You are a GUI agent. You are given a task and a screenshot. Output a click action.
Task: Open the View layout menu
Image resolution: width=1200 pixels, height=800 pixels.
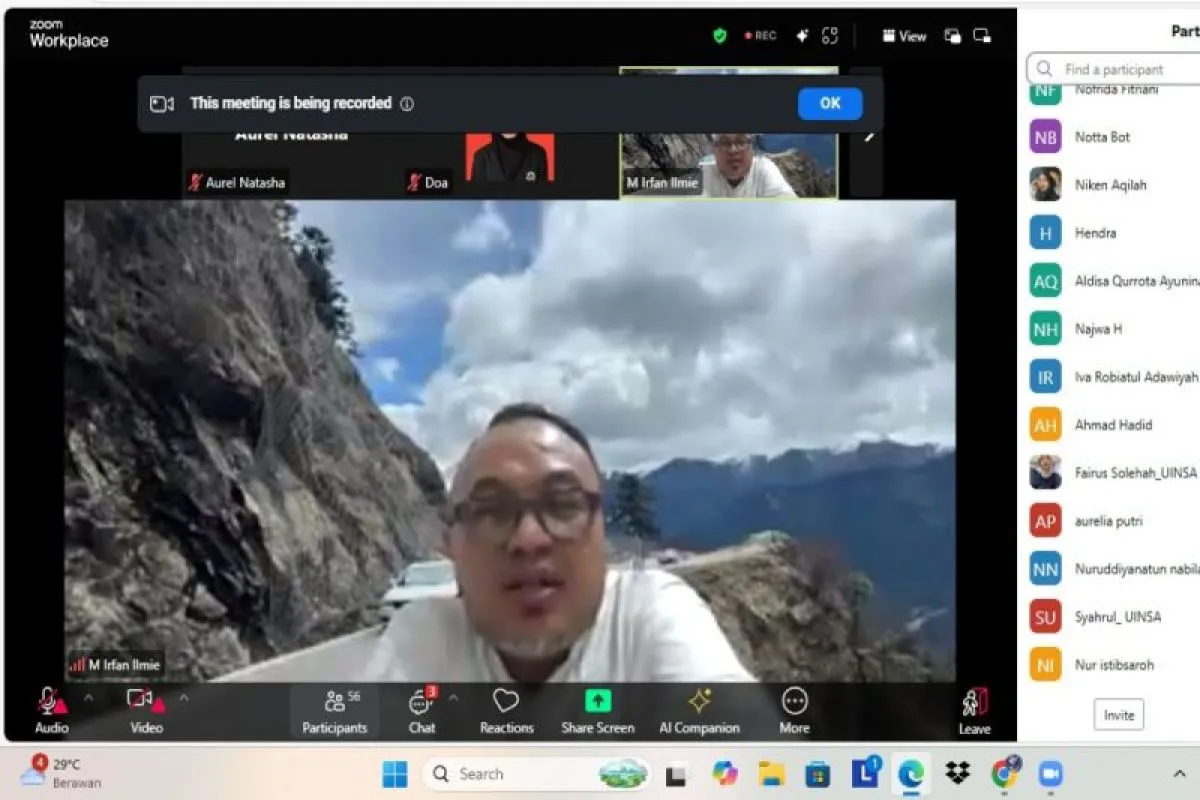904,36
